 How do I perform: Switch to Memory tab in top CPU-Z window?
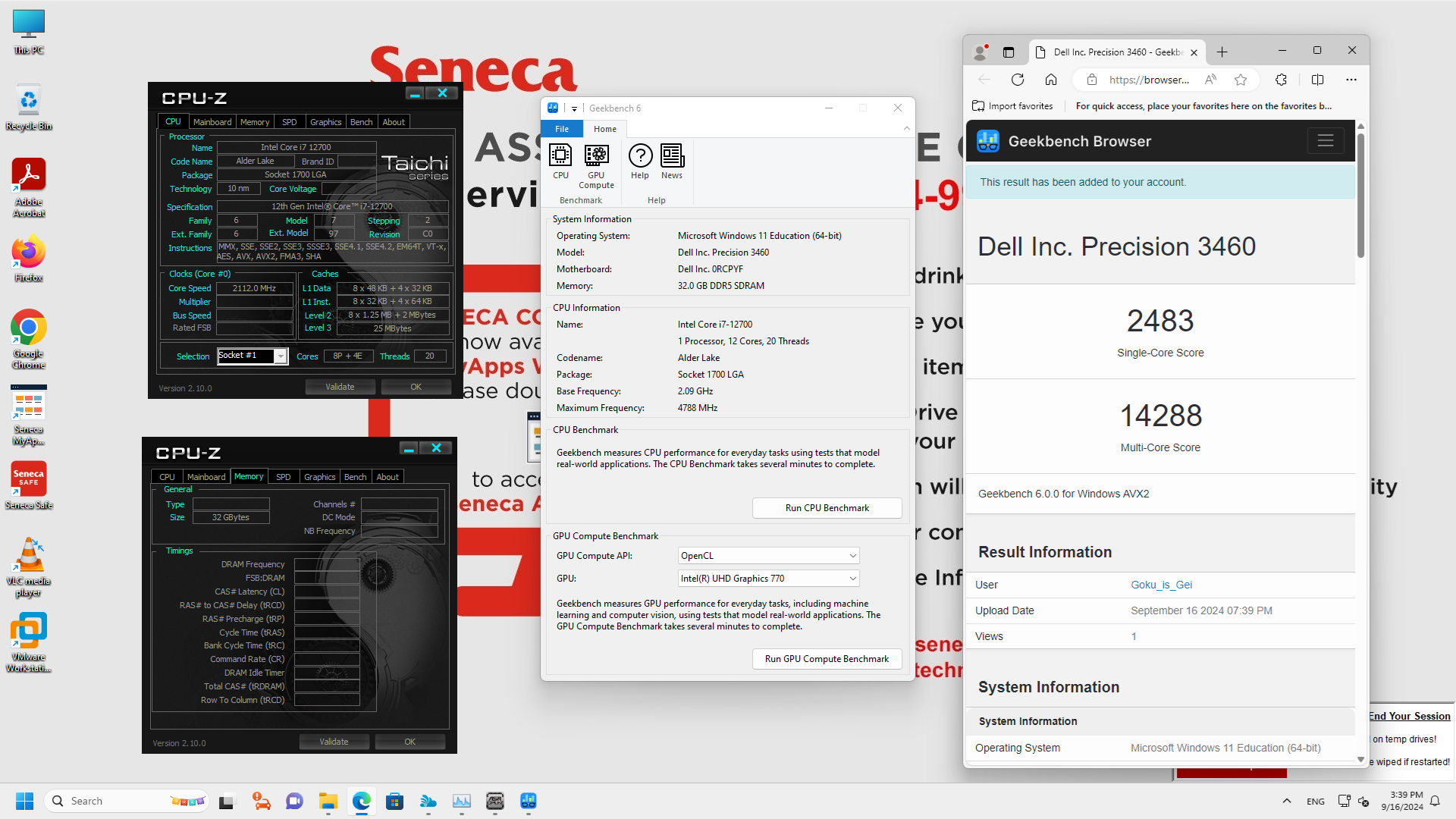point(255,122)
